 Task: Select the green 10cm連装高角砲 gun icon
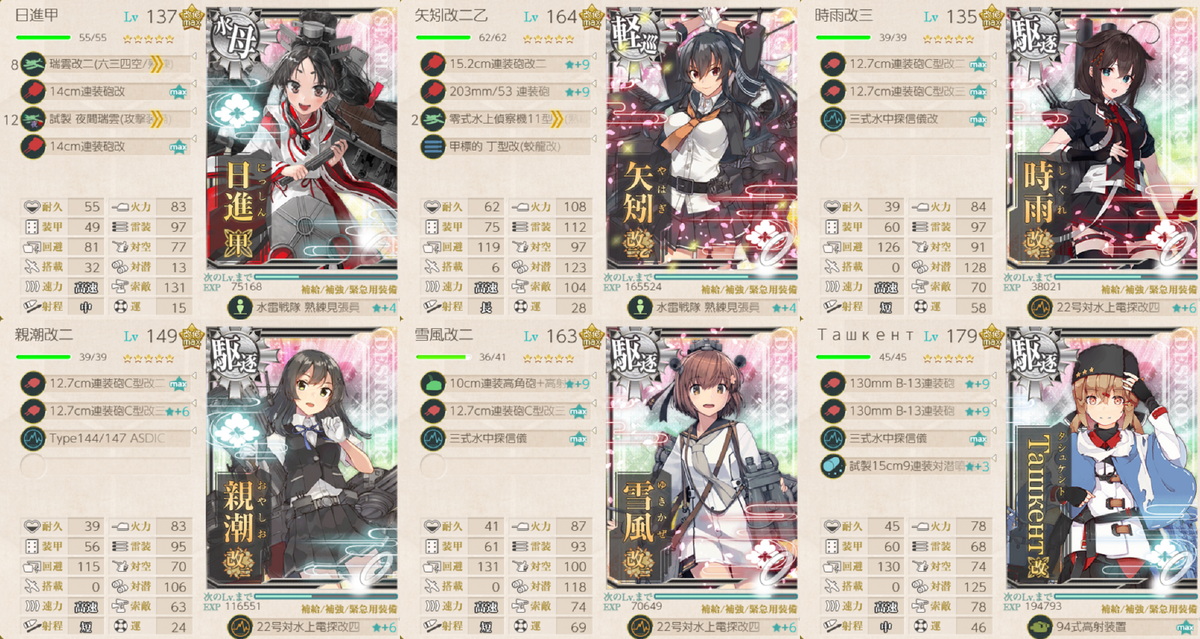[430, 381]
